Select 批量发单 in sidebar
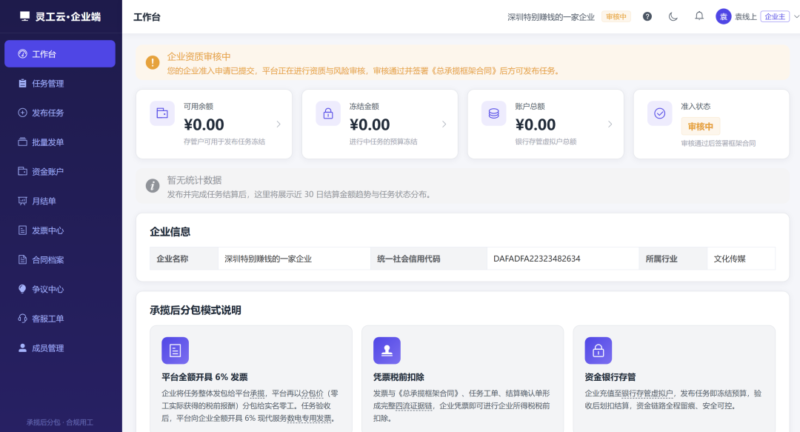The width and height of the screenshot is (800, 432). pyautogui.click(x=60, y=142)
